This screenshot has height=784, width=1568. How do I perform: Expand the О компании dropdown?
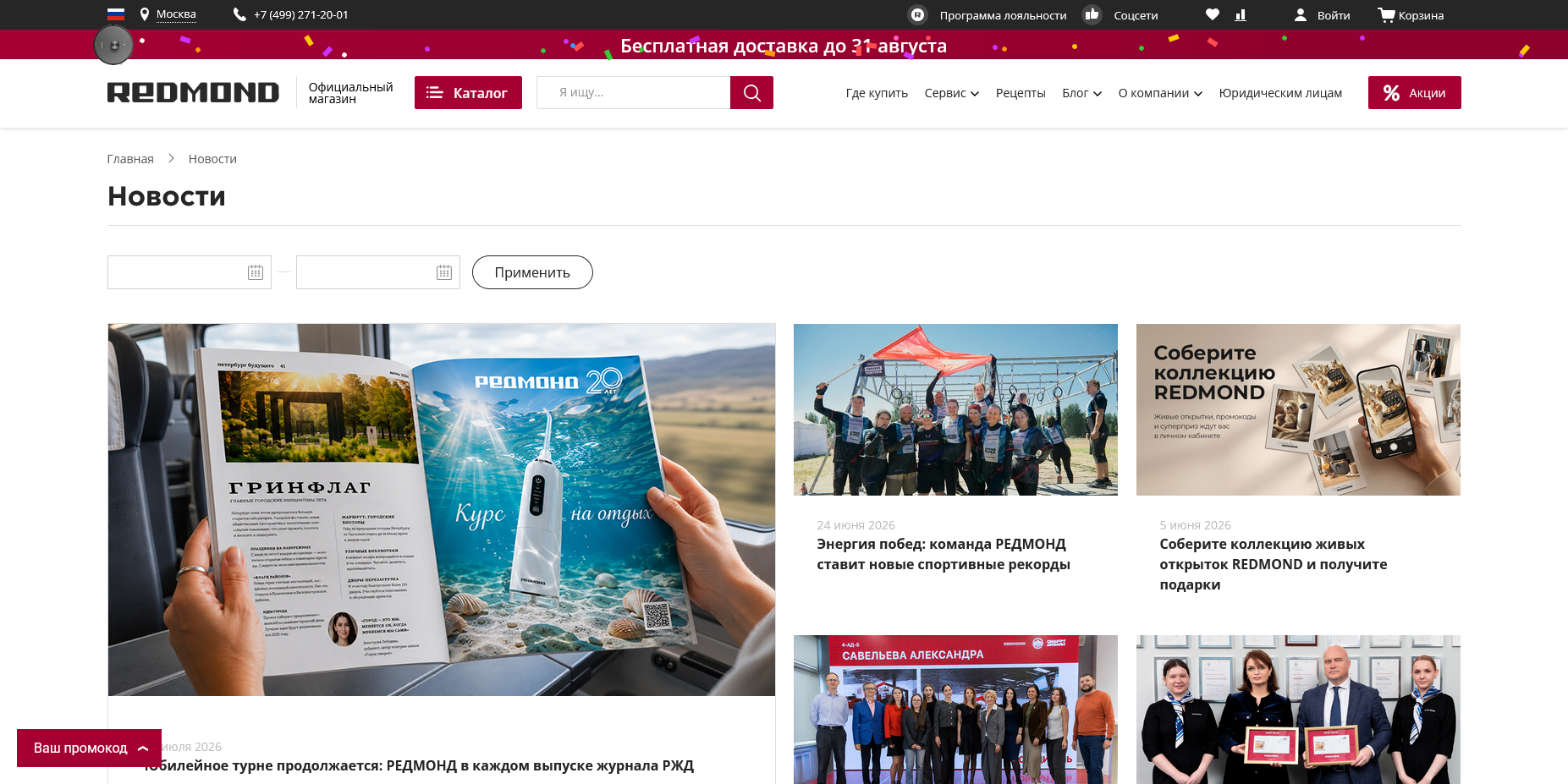click(1160, 93)
